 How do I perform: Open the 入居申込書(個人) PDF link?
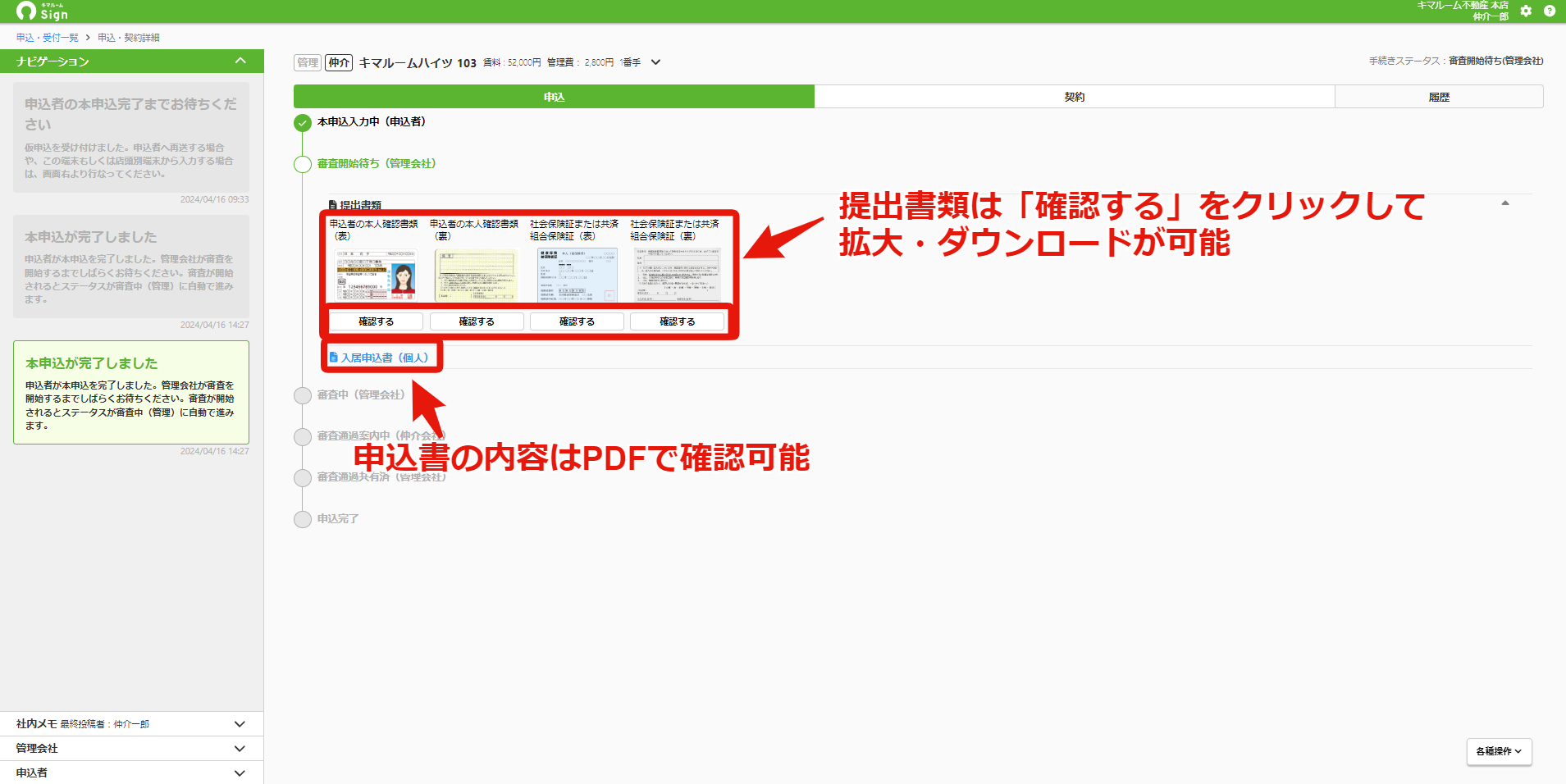pyautogui.click(x=379, y=358)
